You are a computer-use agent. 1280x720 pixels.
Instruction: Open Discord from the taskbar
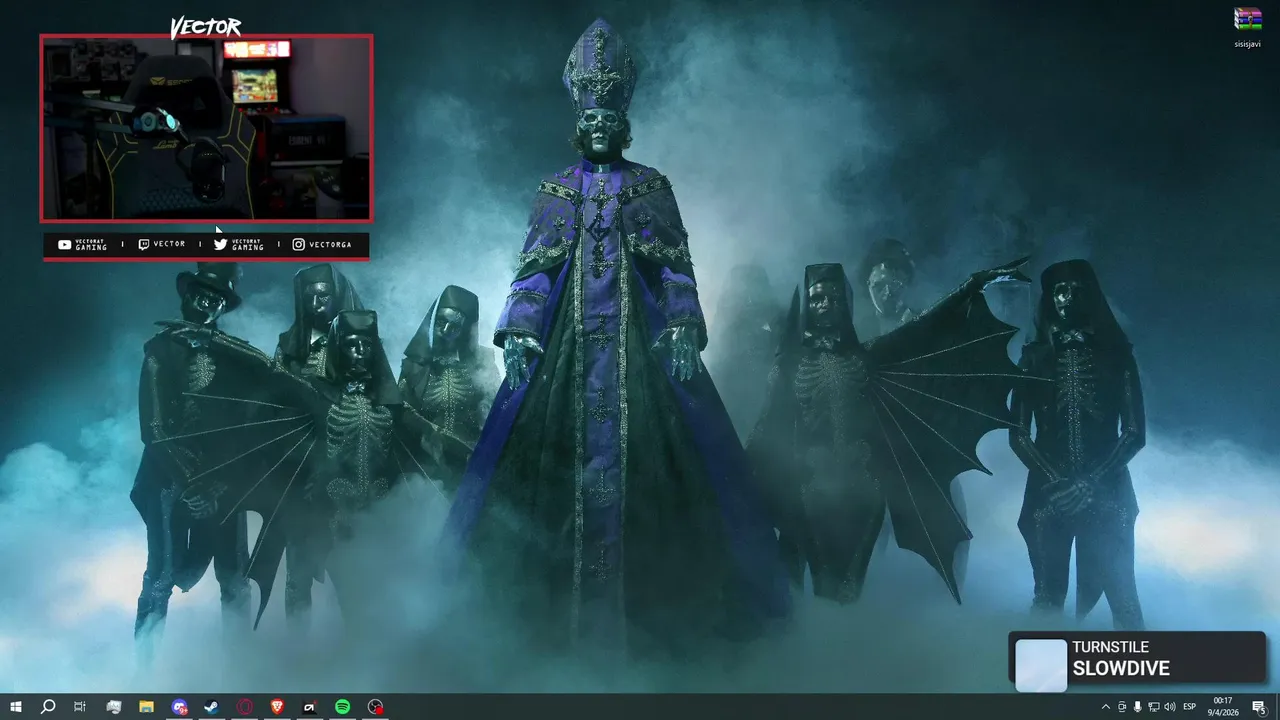[179, 707]
